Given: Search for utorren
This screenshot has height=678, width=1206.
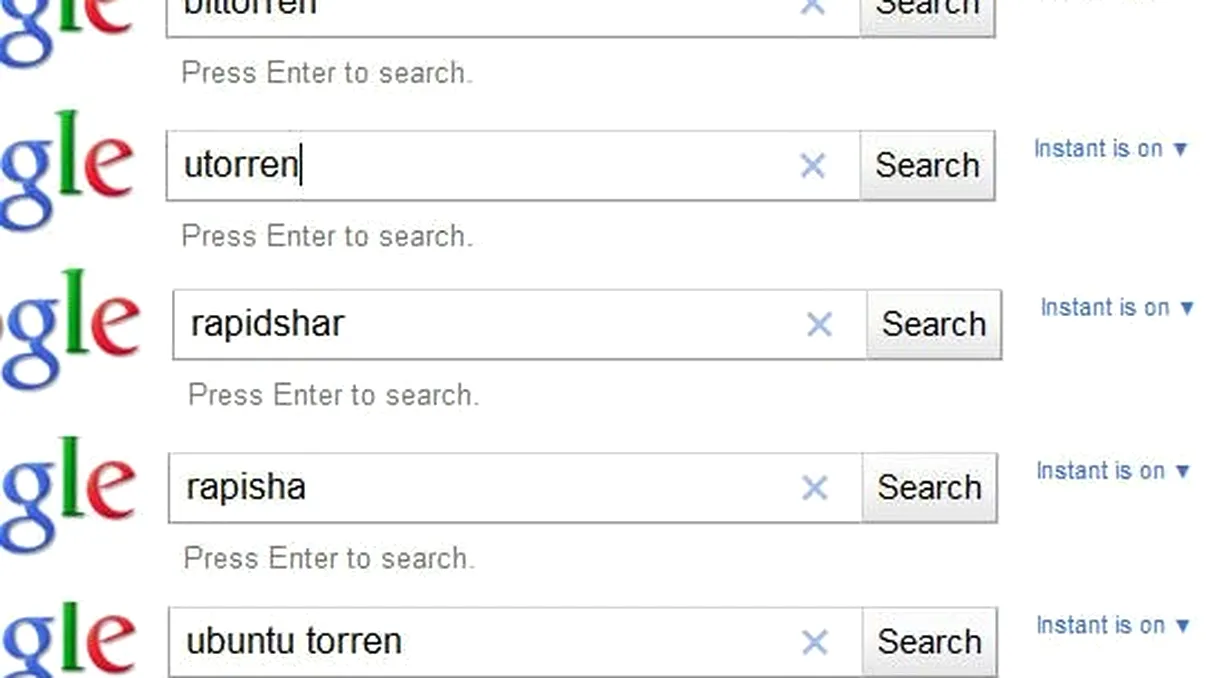Looking at the screenshot, I should pos(927,166).
